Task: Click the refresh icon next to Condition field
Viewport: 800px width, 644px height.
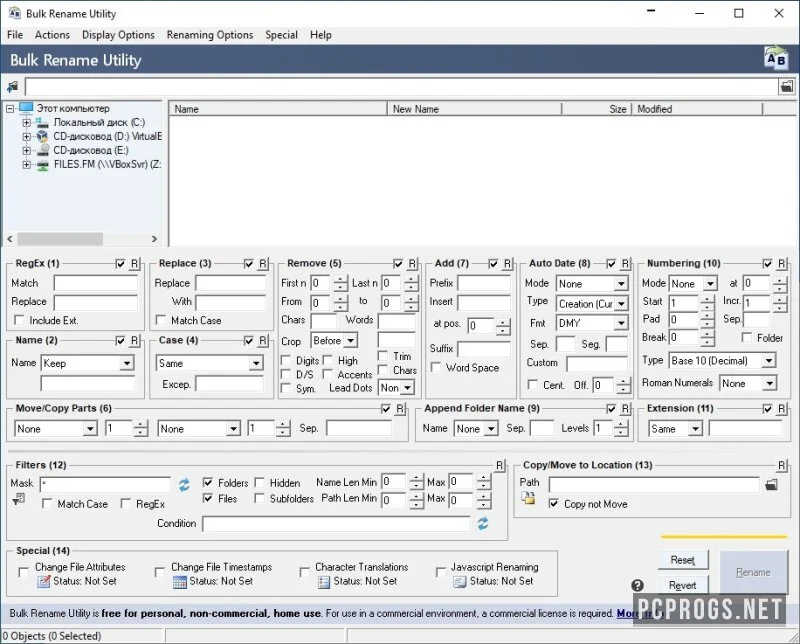Action: pyautogui.click(x=483, y=523)
